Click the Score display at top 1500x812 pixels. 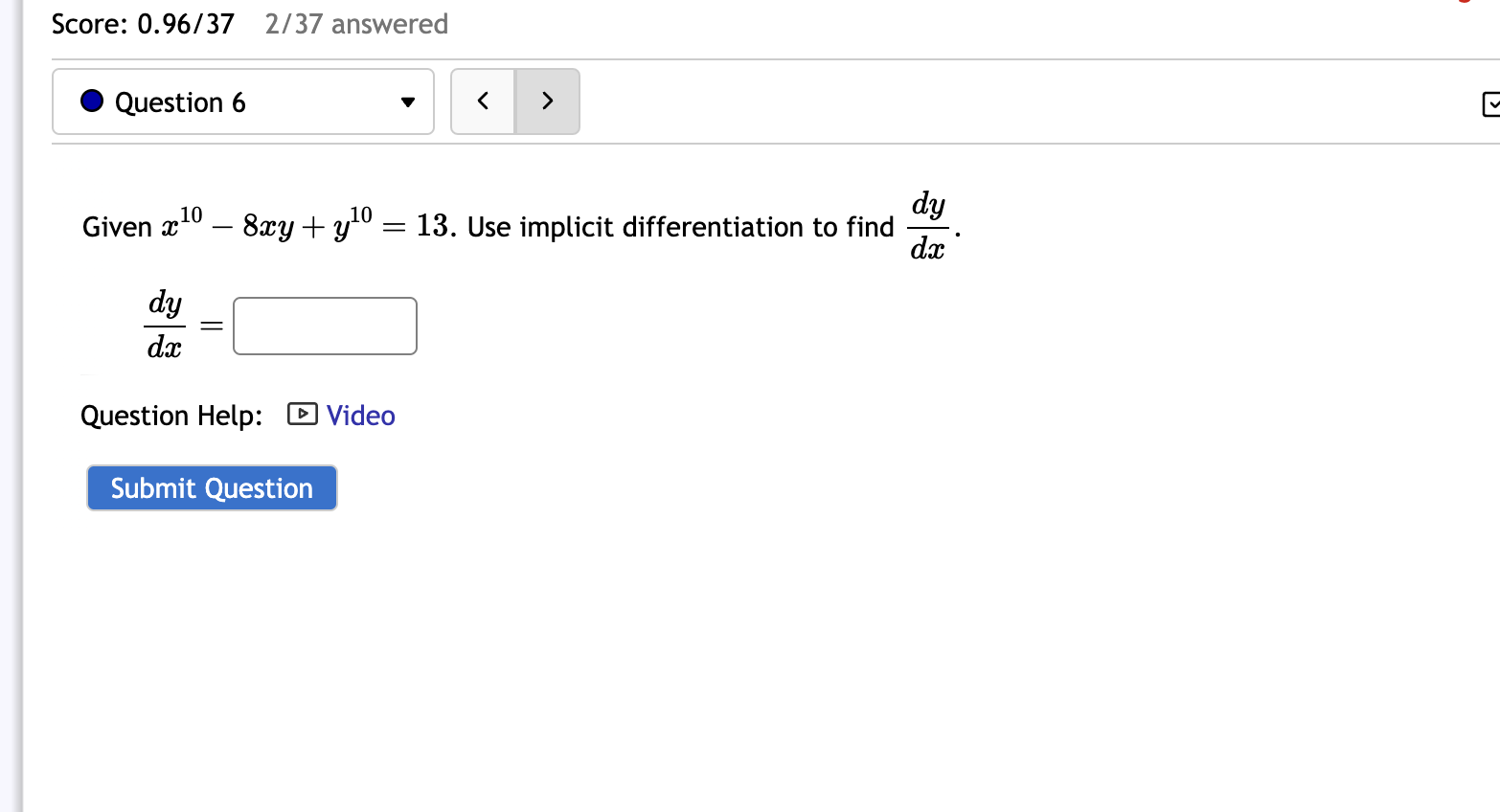tap(142, 23)
